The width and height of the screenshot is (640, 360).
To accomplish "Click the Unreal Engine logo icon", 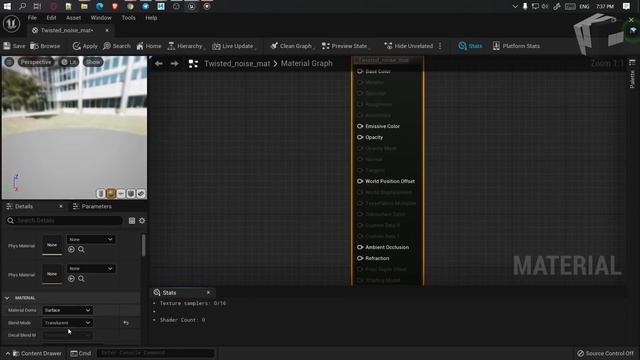I will [x=11, y=24].
